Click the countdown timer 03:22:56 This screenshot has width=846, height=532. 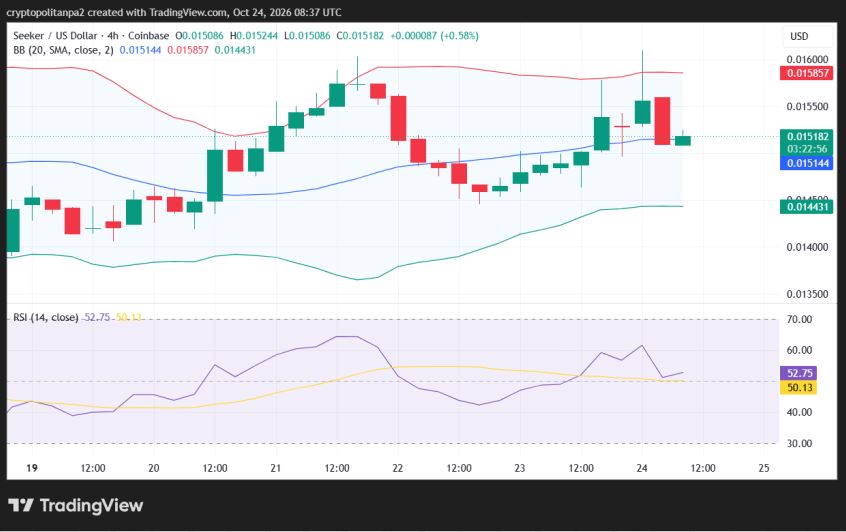click(807, 149)
